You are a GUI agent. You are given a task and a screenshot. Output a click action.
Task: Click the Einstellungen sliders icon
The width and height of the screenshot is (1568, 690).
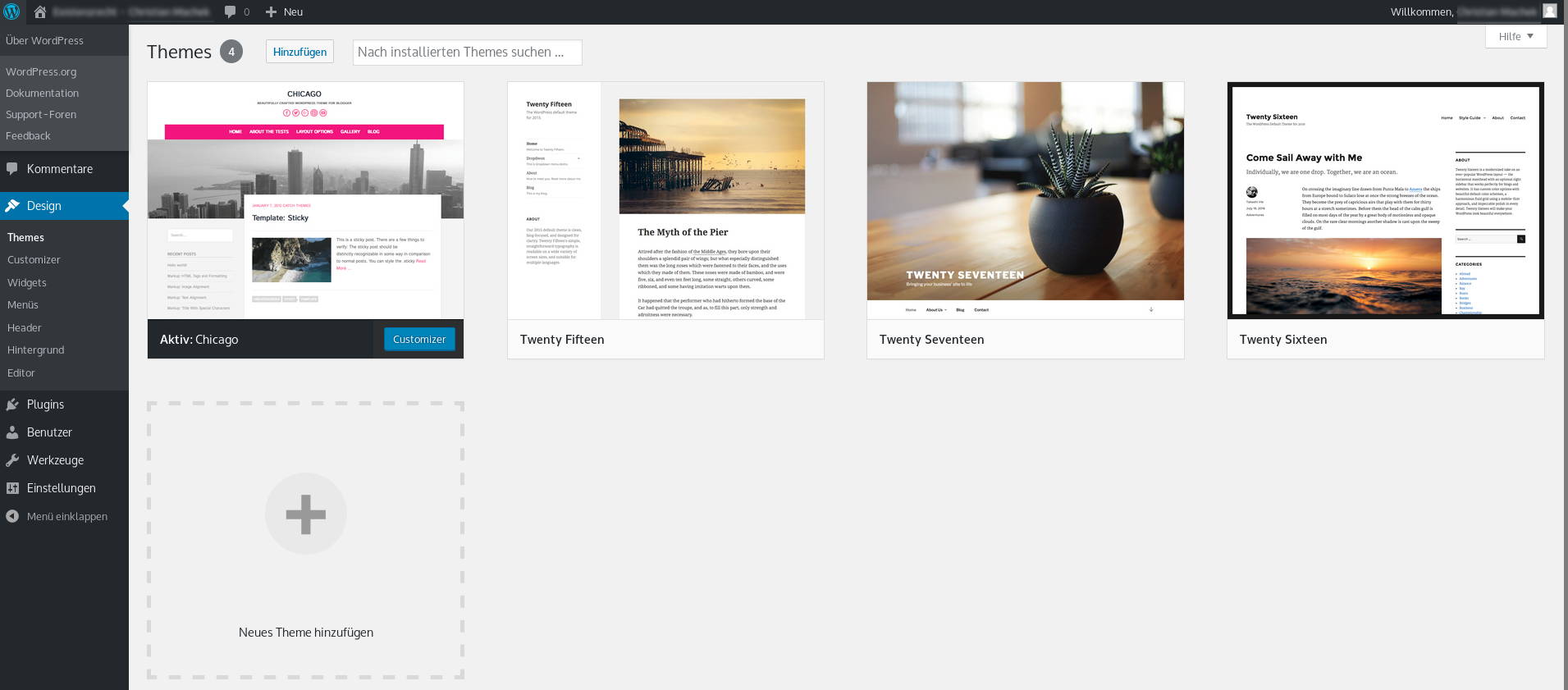[12, 488]
